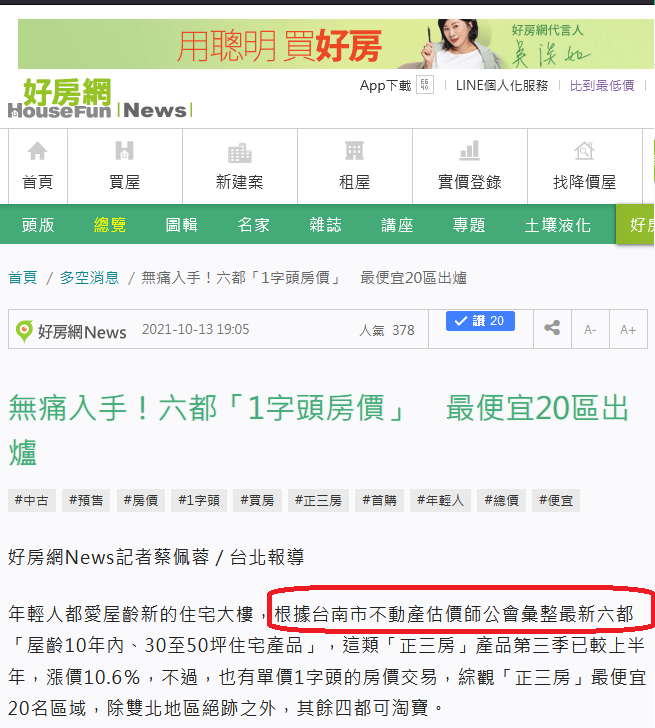
Task: Decrease font size with A- button
Action: [590, 330]
